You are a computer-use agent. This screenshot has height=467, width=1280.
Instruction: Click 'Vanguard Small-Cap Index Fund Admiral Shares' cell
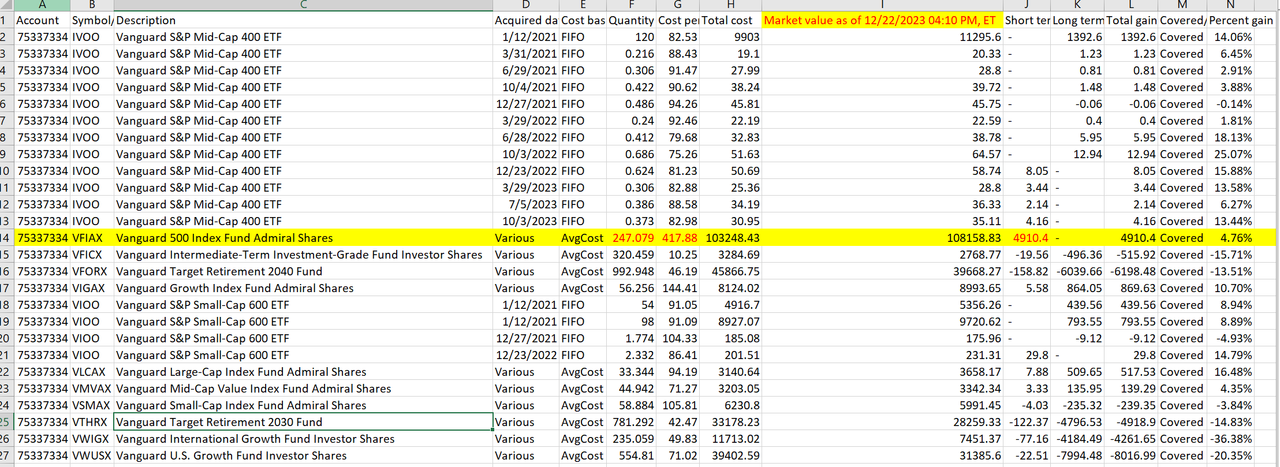click(303, 405)
